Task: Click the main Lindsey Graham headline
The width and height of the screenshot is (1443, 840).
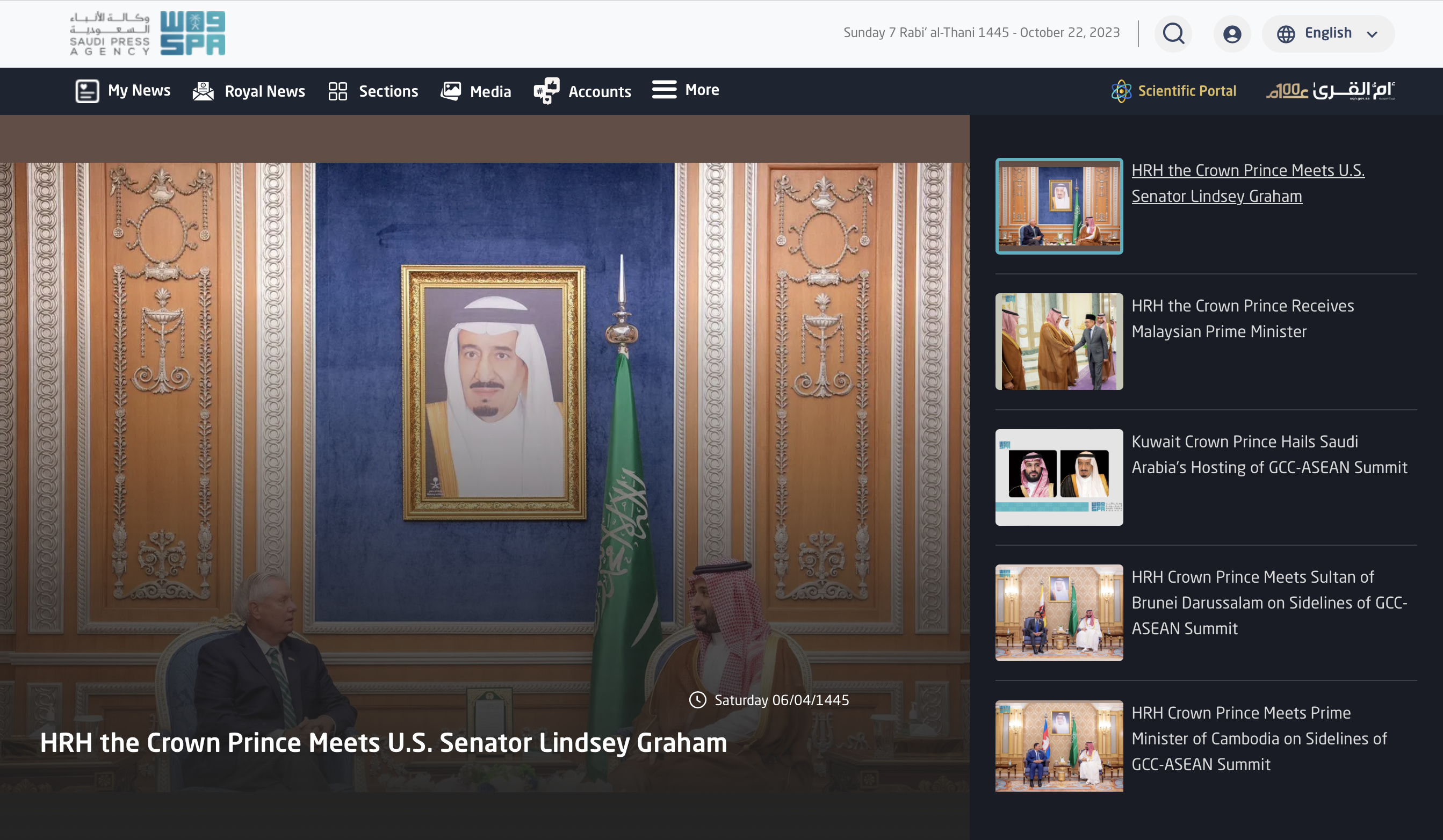Action: [383, 743]
